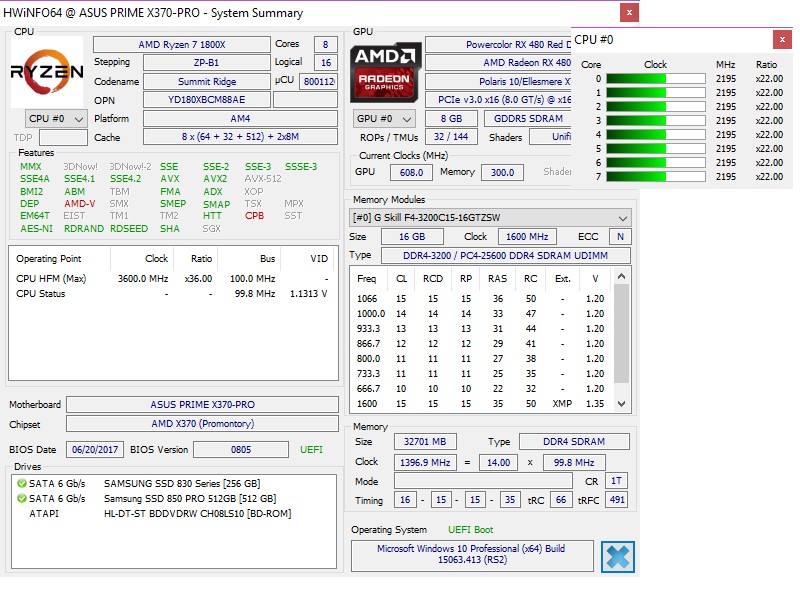The height and width of the screenshot is (600, 800).
Task: Select the SAMSUNG SSD 830 Series drive row
Action: coord(173,483)
